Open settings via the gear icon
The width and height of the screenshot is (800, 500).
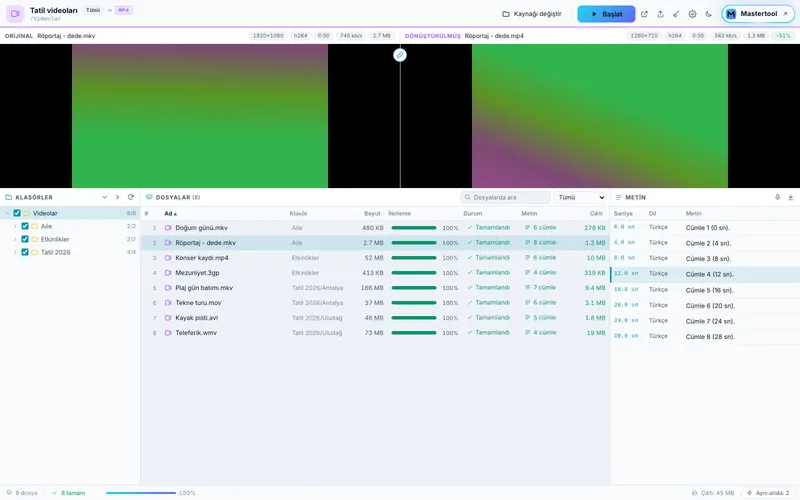pyautogui.click(x=692, y=14)
